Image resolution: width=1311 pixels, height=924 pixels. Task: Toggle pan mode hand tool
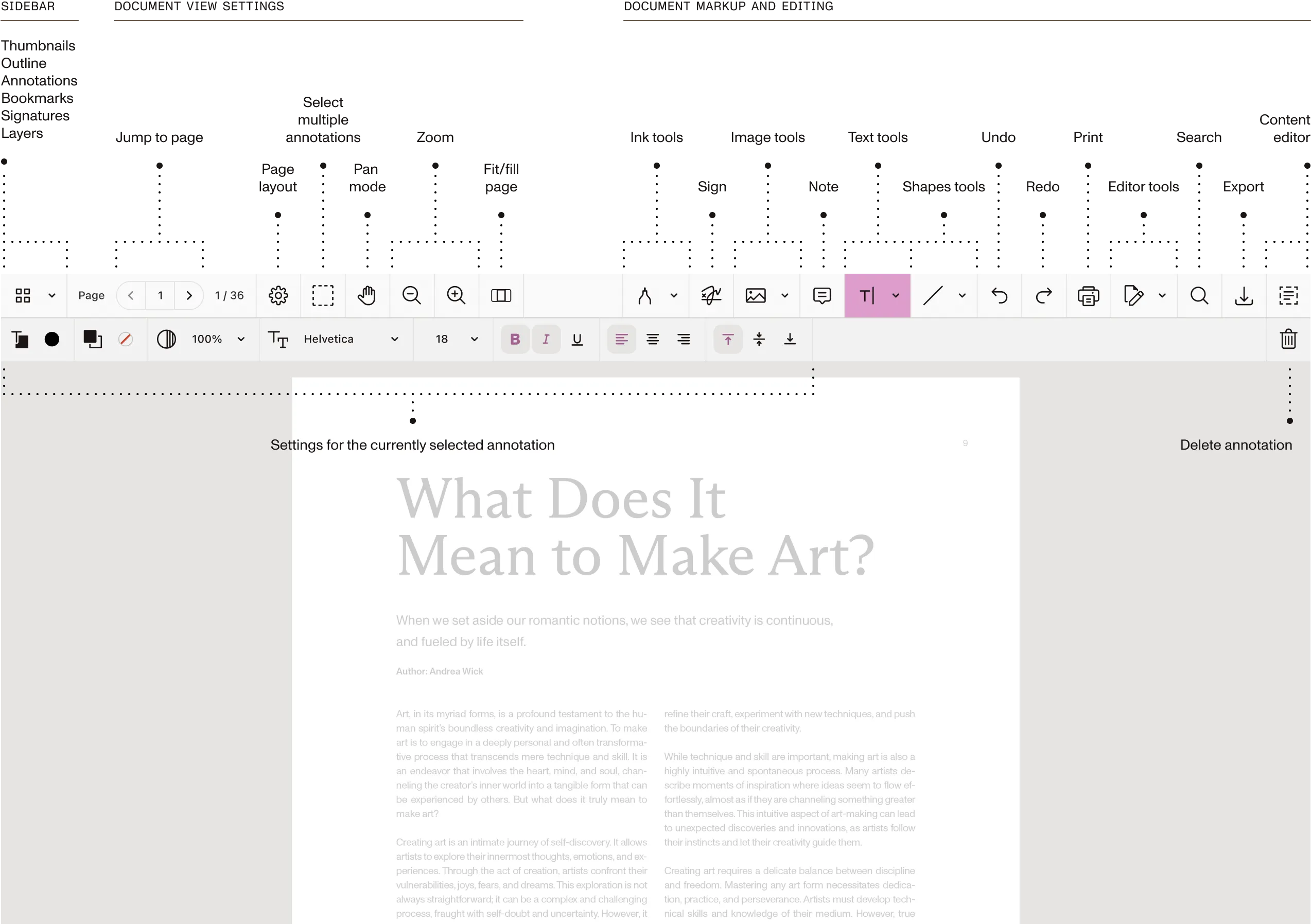[367, 295]
